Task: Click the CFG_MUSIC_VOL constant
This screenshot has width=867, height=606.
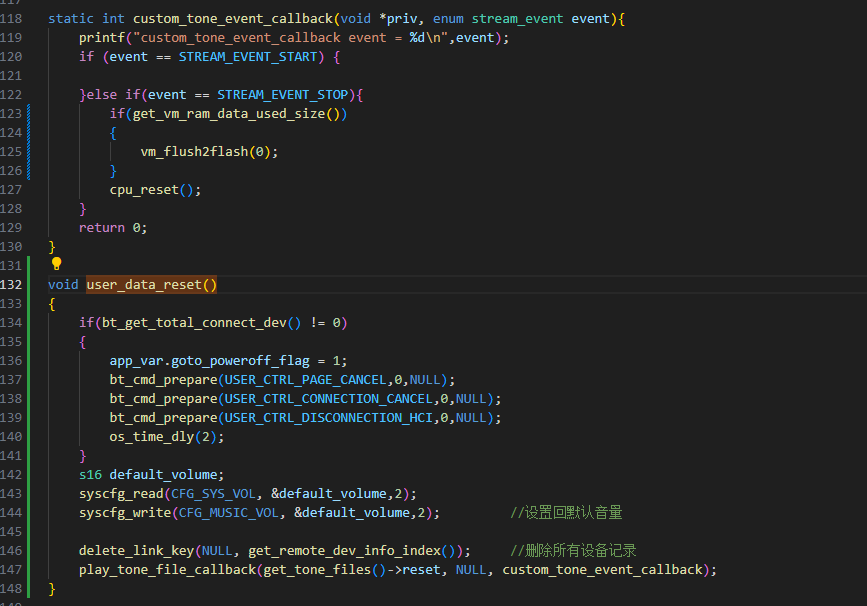Action: pyautogui.click(x=228, y=513)
